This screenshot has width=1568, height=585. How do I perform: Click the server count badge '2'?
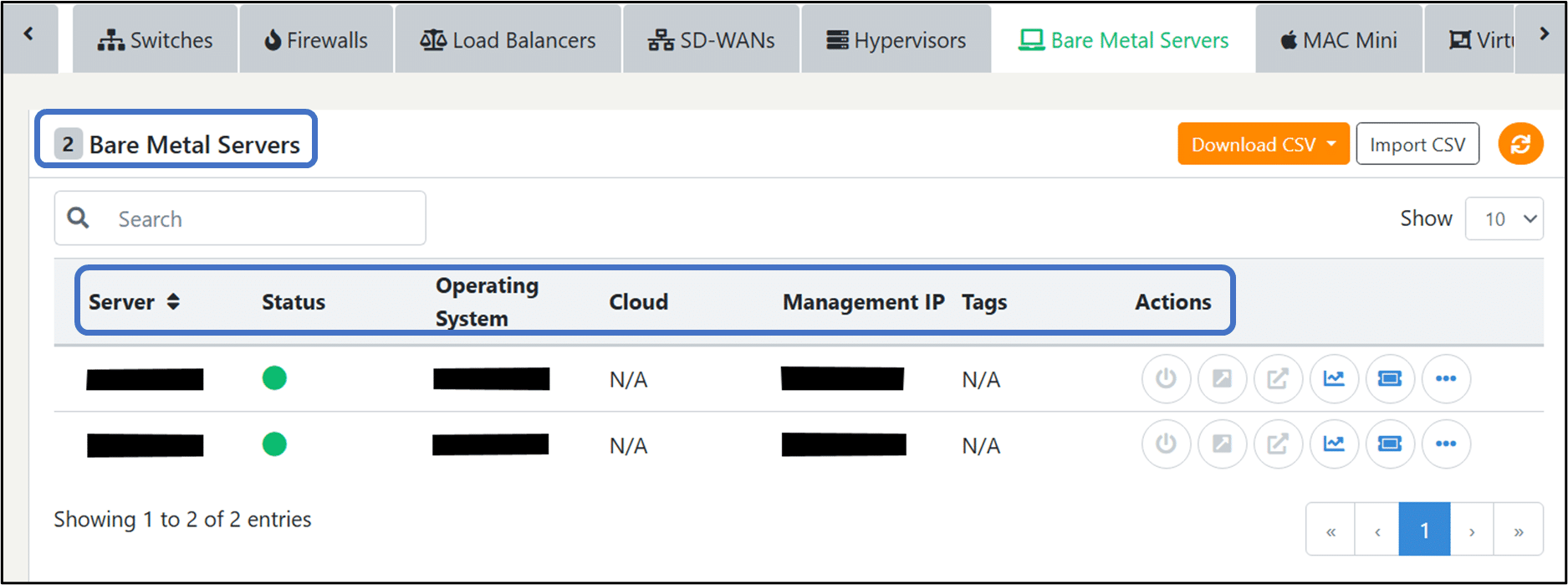click(x=69, y=144)
